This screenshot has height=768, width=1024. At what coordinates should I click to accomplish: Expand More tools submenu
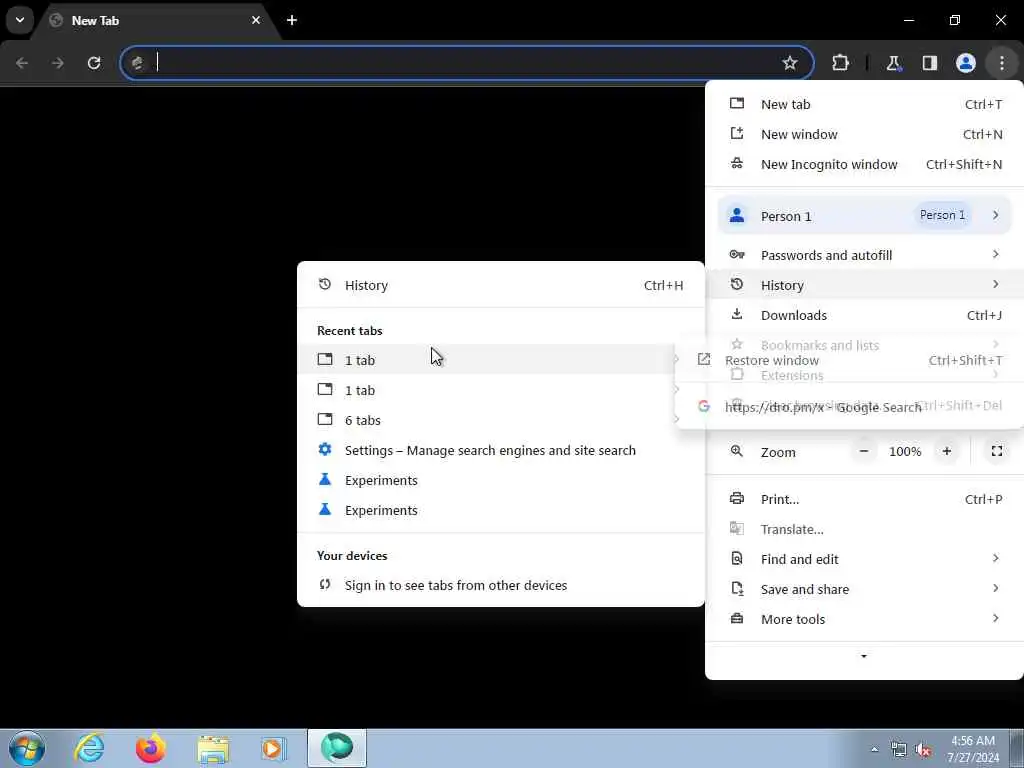pos(864,620)
